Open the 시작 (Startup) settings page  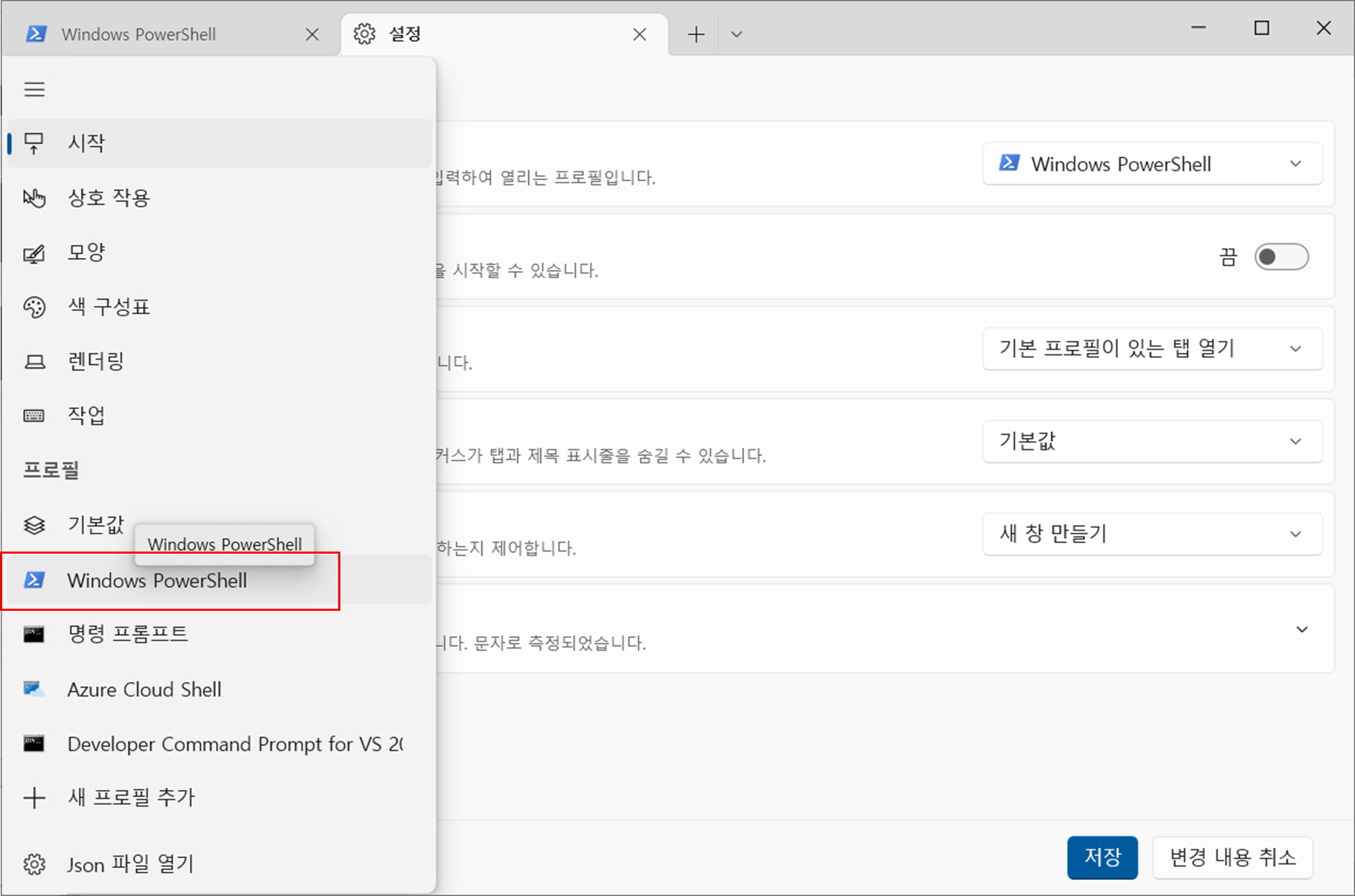click(86, 143)
